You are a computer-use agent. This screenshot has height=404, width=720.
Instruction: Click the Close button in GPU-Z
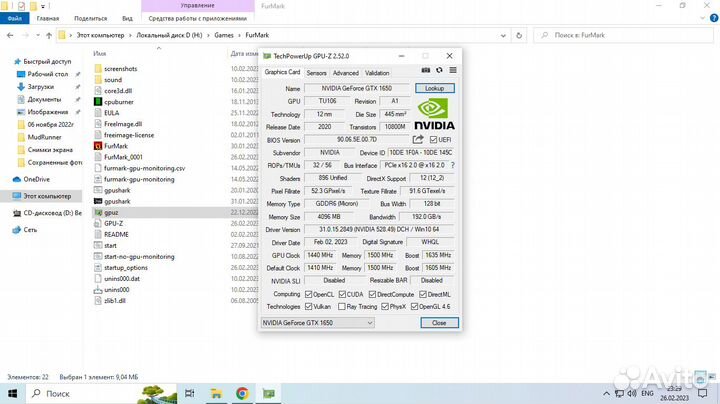click(x=438, y=323)
